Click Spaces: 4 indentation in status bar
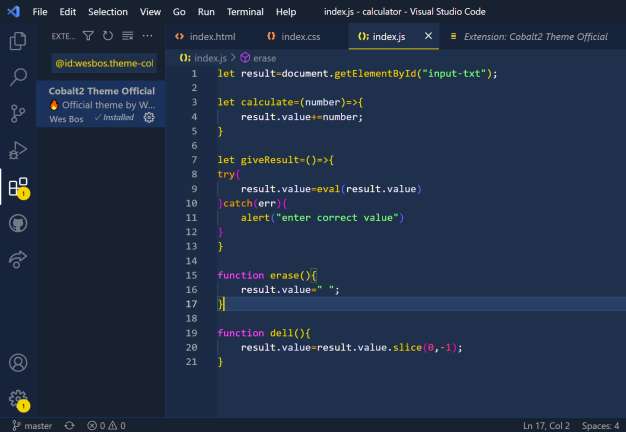This screenshot has height=432, width=626. (x=600, y=426)
